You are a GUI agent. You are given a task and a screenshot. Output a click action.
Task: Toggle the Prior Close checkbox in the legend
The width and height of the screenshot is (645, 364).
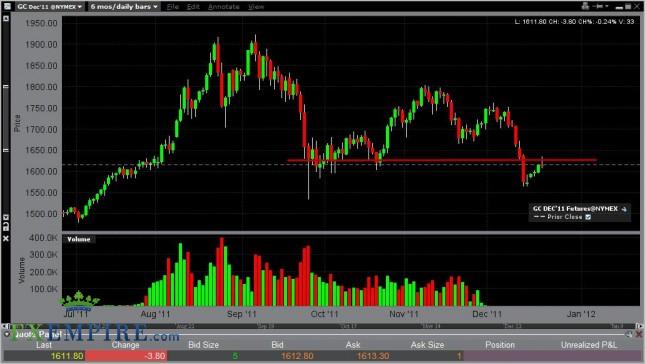pos(588,217)
